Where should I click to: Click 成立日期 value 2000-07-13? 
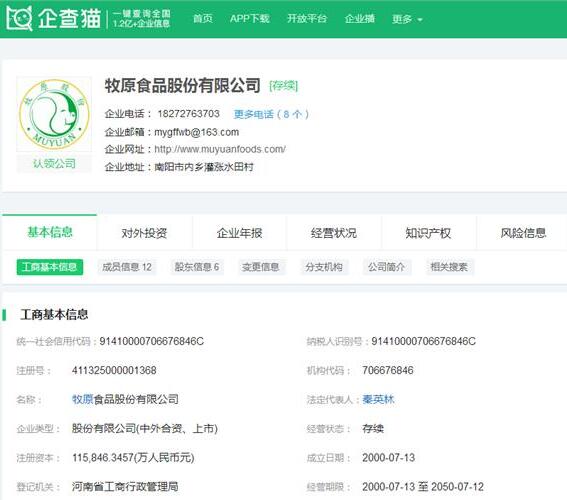(x=388, y=458)
